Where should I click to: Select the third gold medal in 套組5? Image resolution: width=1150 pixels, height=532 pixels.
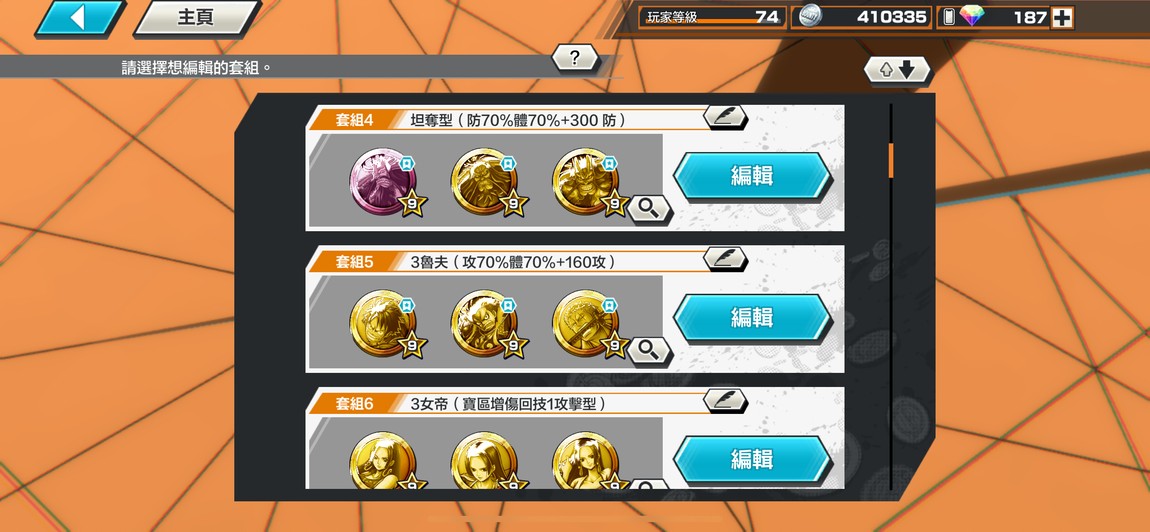(x=587, y=323)
